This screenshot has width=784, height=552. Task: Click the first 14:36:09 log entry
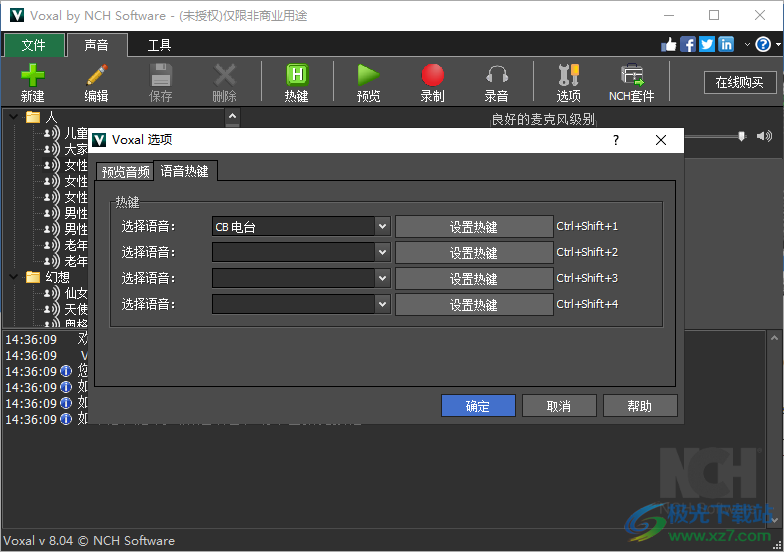(x=31, y=340)
